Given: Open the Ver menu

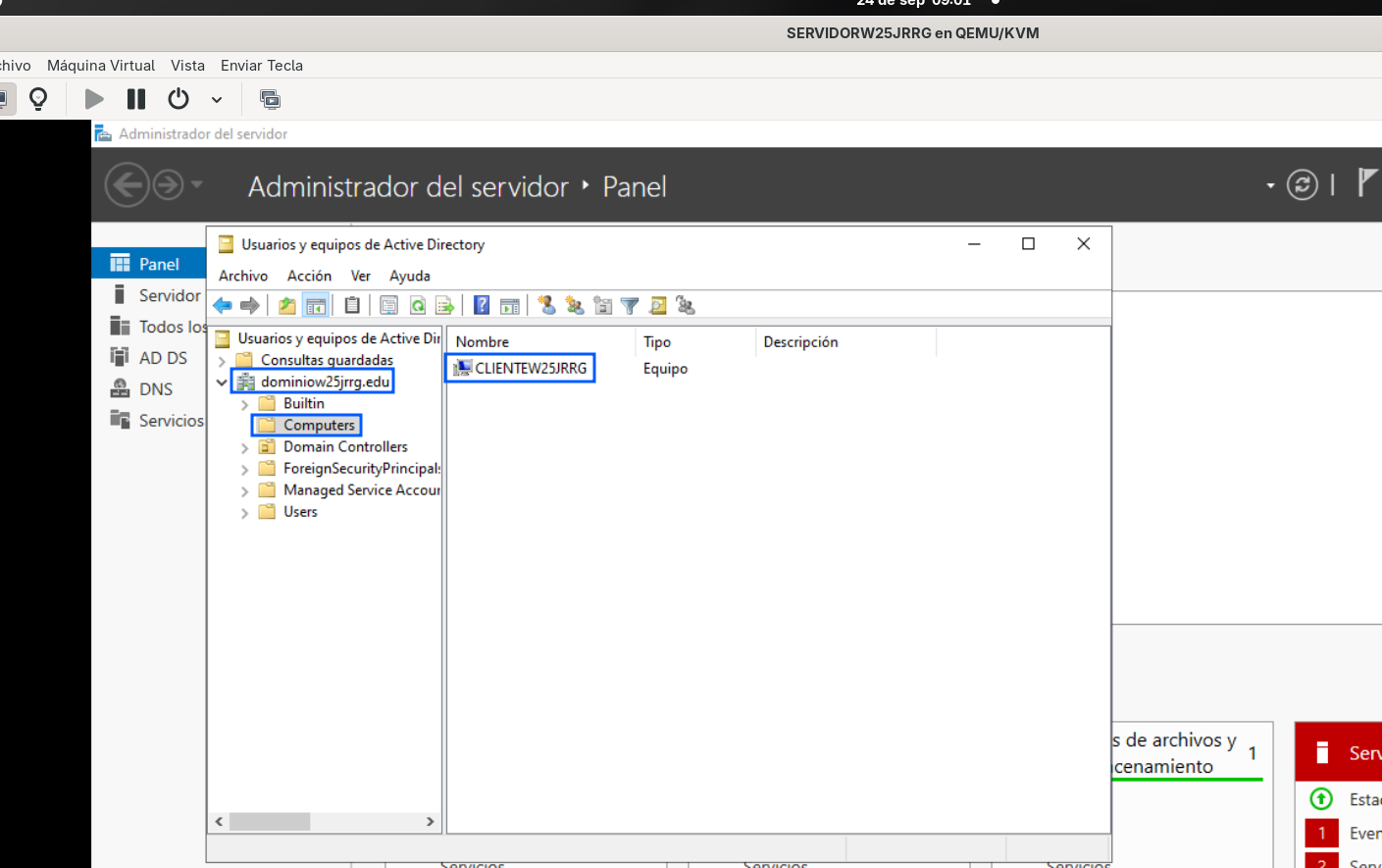Looking at the screenshot, I should (x=361, y=276).
